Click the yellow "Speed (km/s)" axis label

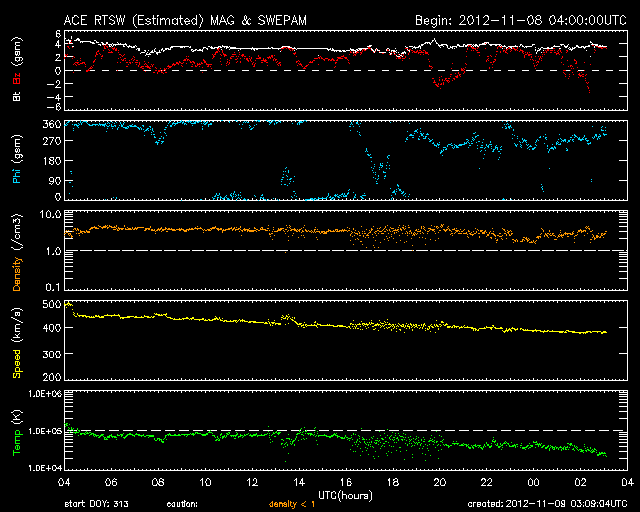coord(17,343)
